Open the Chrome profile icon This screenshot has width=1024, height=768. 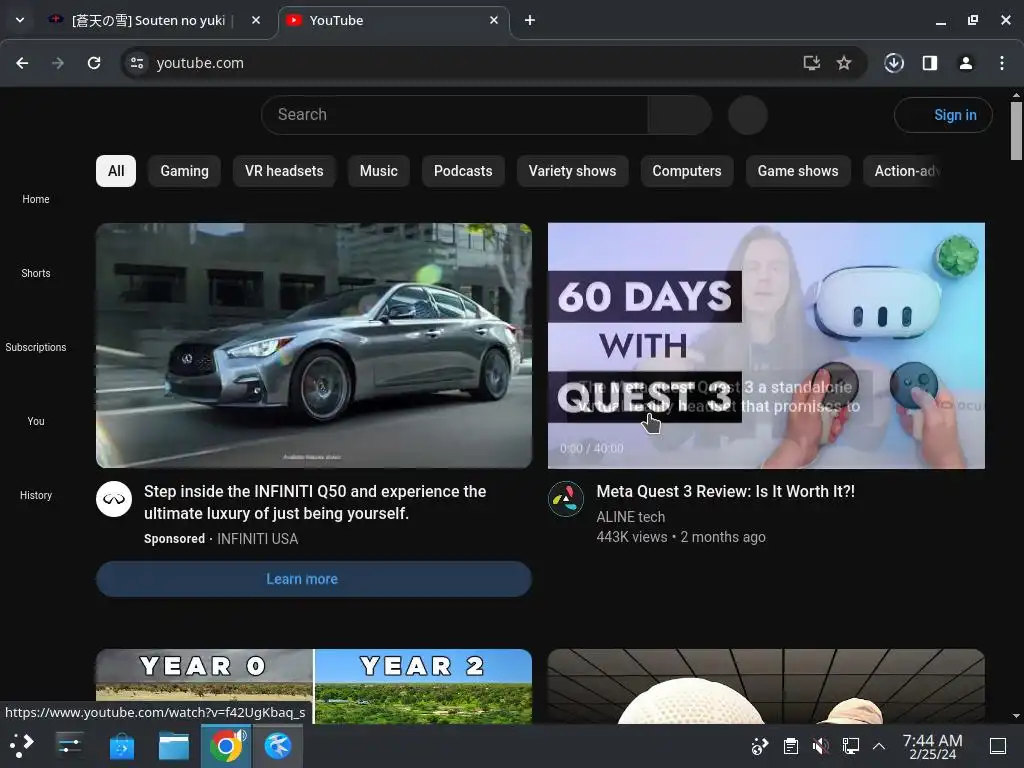pos(966,63)
